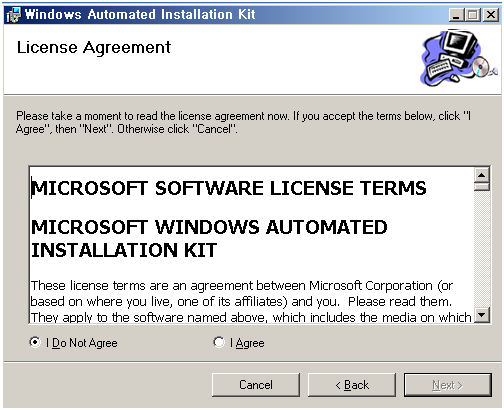
Task: Click the computer and CD setup graphic
Action: click(x=459, y=58)
